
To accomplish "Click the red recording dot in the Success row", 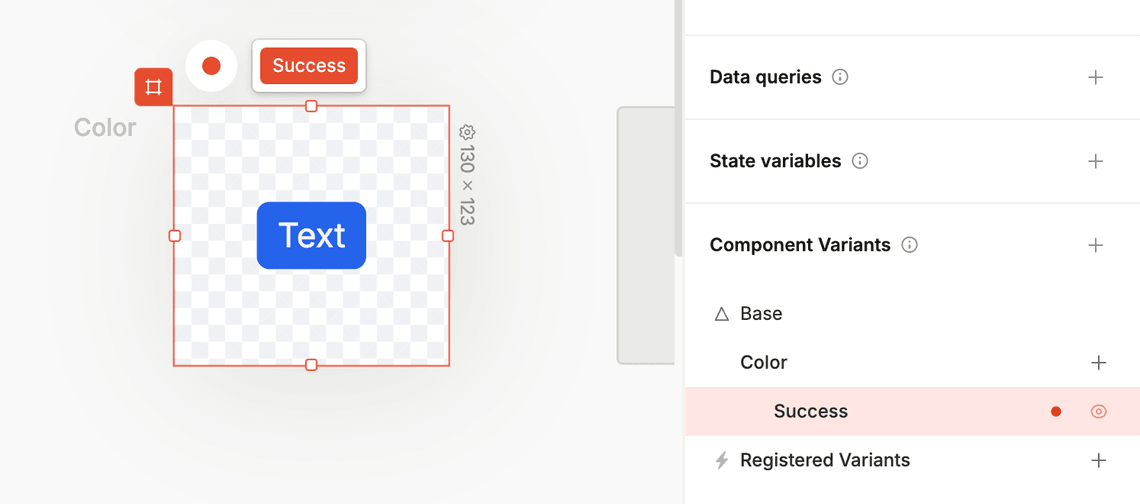I will point(1056,411).
